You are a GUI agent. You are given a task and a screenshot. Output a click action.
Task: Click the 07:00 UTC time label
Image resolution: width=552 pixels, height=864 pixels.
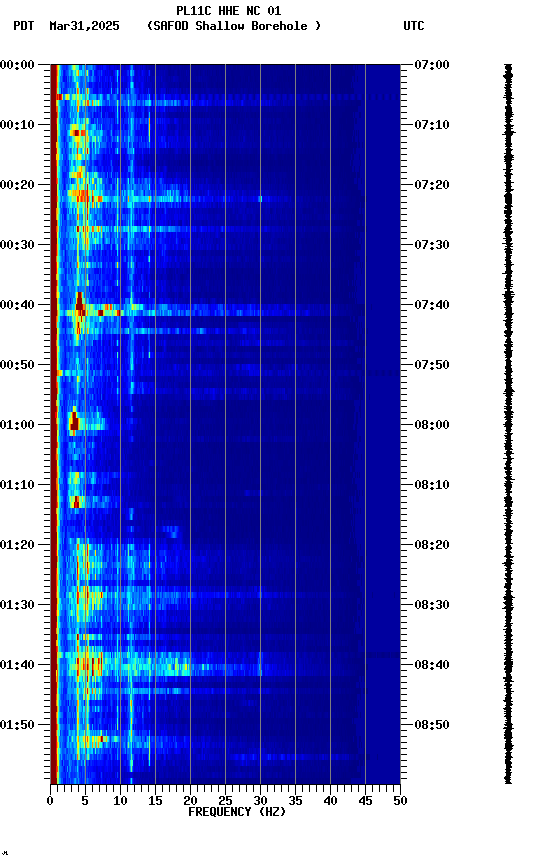(x=432, y=65)
